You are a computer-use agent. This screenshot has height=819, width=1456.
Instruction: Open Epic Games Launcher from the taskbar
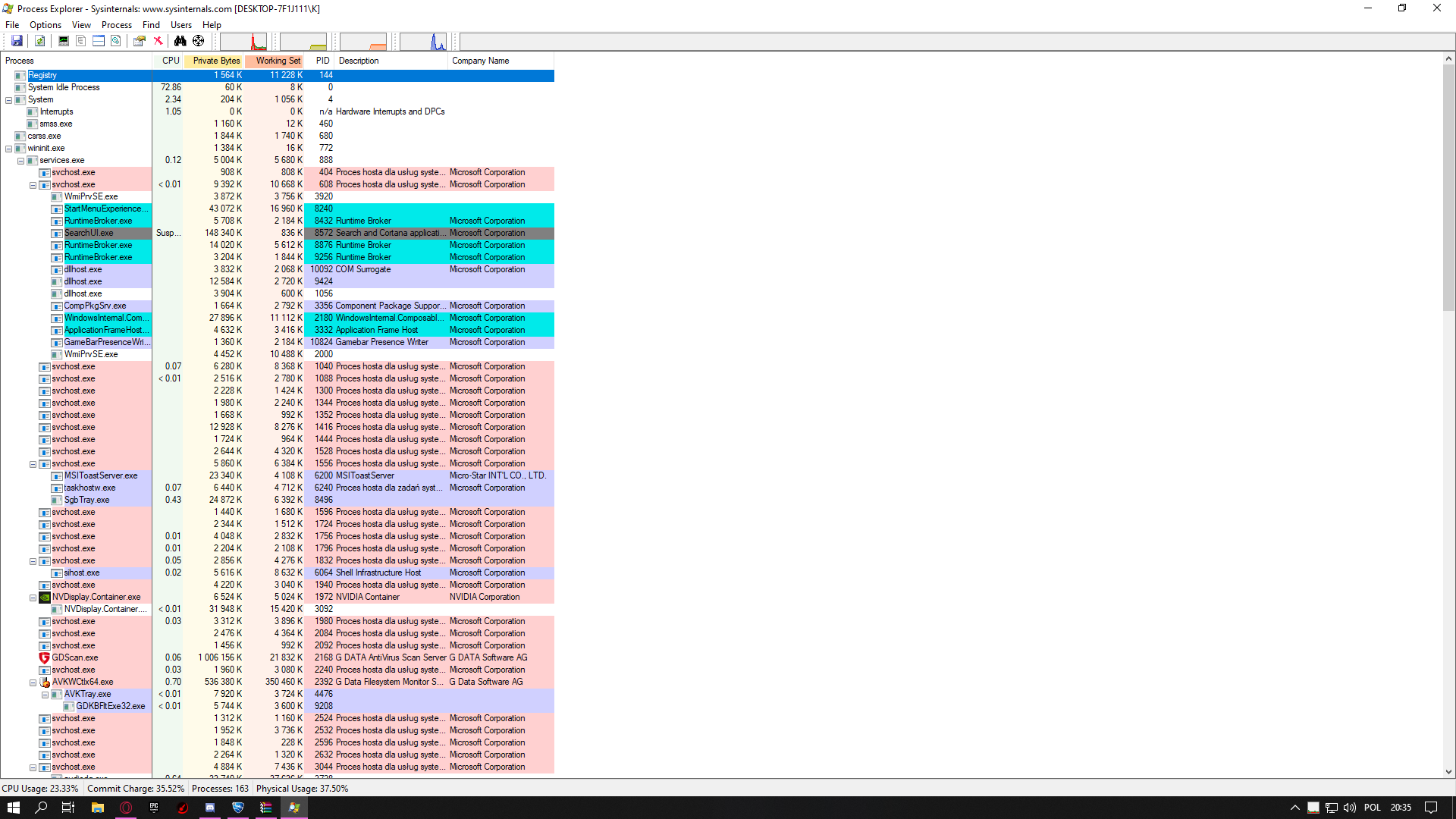[154, 808]
